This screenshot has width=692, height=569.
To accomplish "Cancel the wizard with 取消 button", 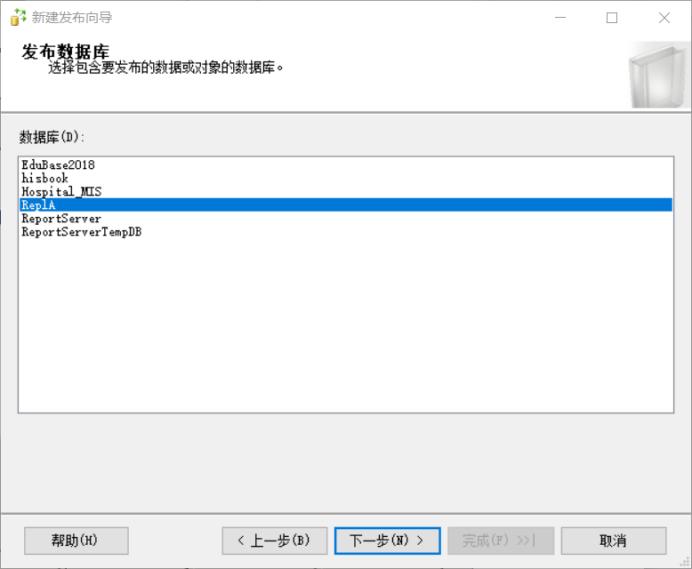I will click(613, 541).
